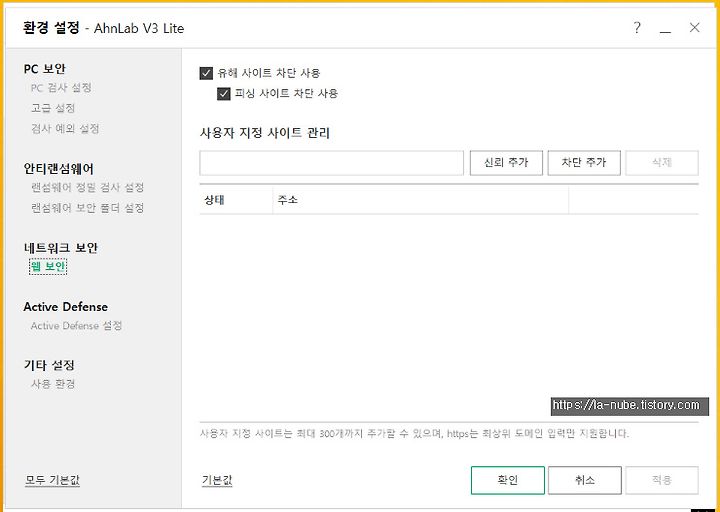Click 취소 button to cancel
This screenshot has width=720, height=512.
[x=585, y=480]
